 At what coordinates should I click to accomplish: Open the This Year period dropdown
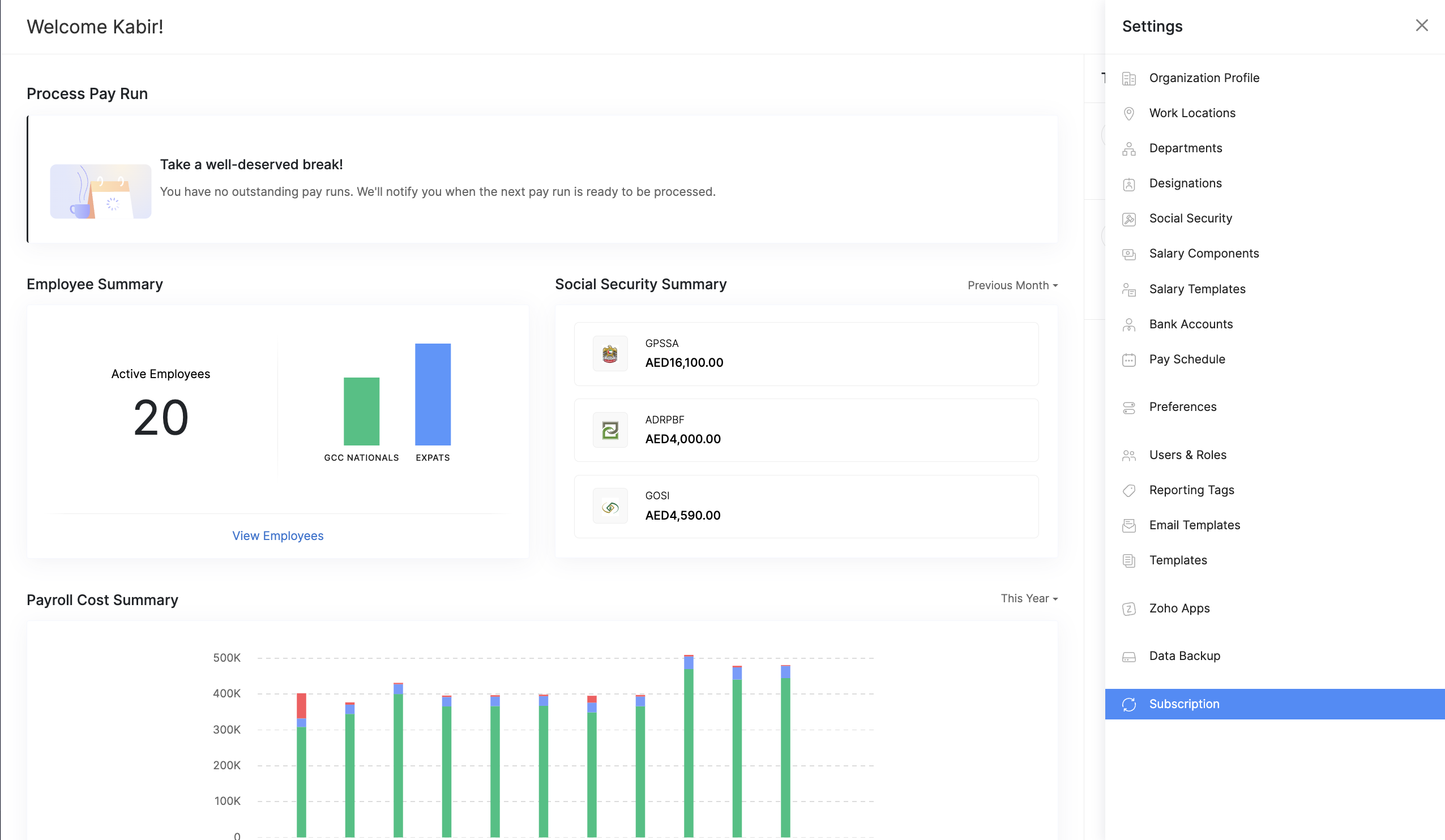click(1029, 599)
